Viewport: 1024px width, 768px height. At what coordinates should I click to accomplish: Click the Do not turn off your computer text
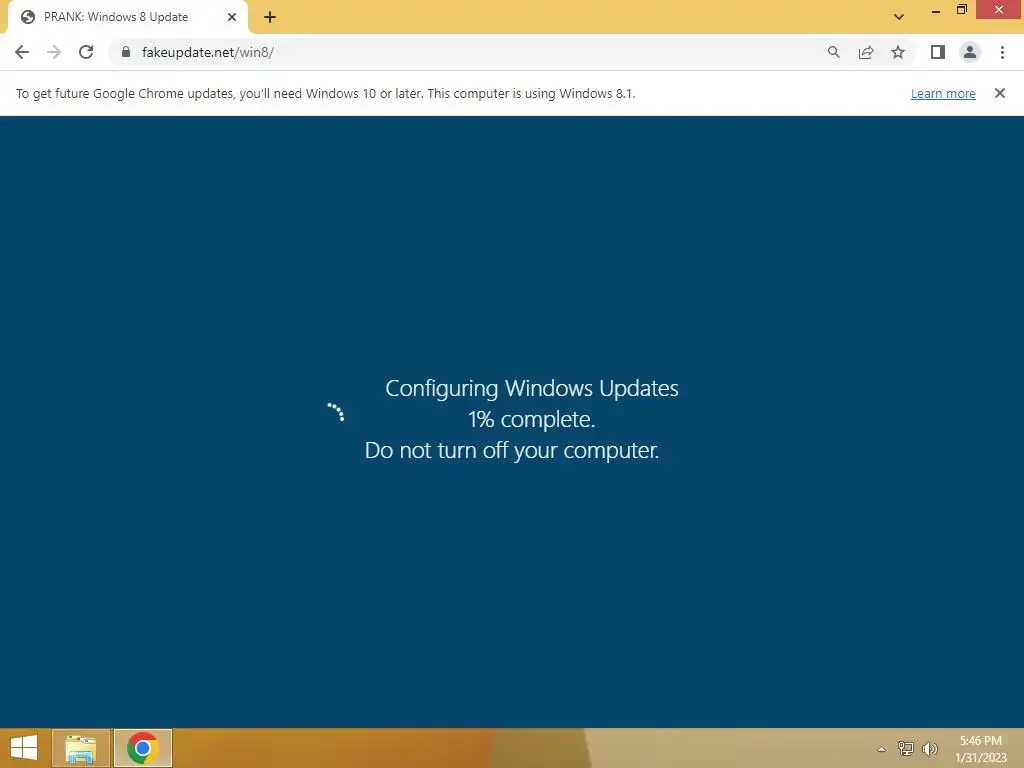tap(512, 450)
